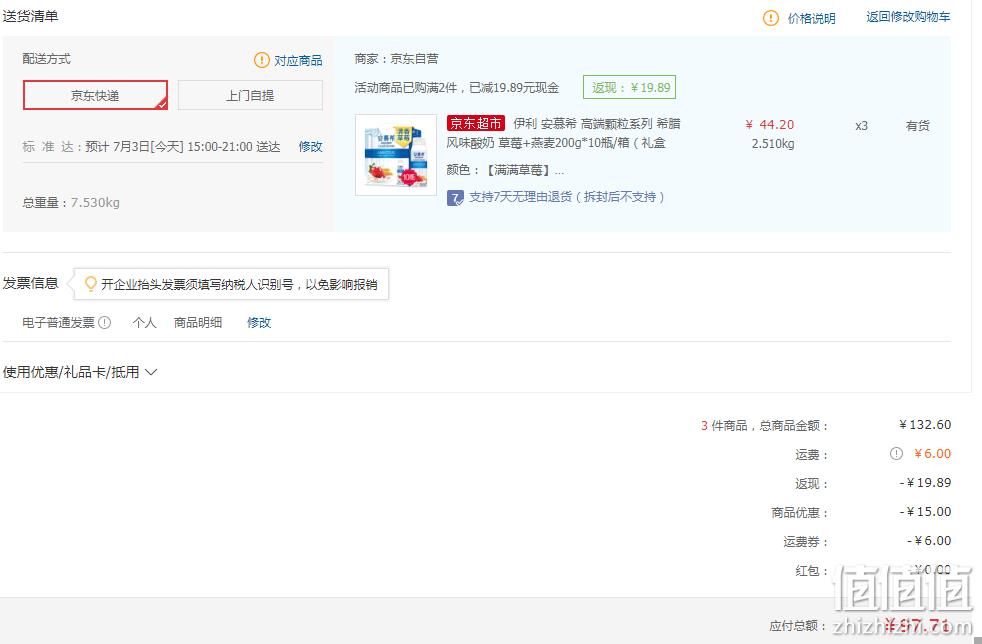Click the 返现 row amount -¥19.89
Viewport: 982px width, 644px height.
(926, 483)
